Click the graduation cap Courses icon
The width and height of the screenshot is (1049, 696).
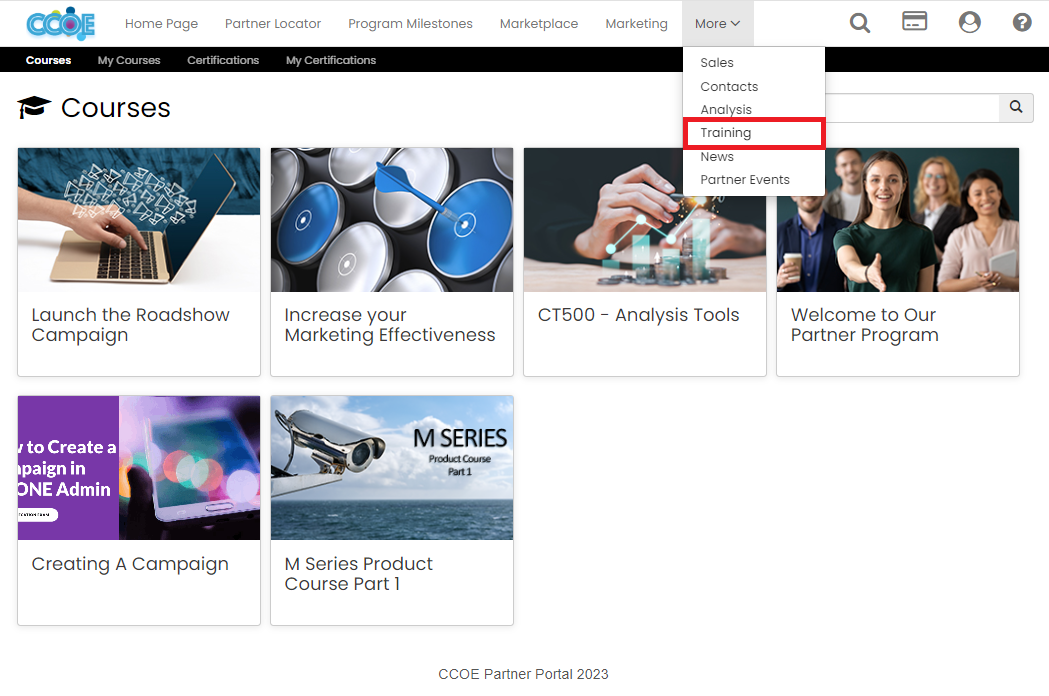(33, 107)
